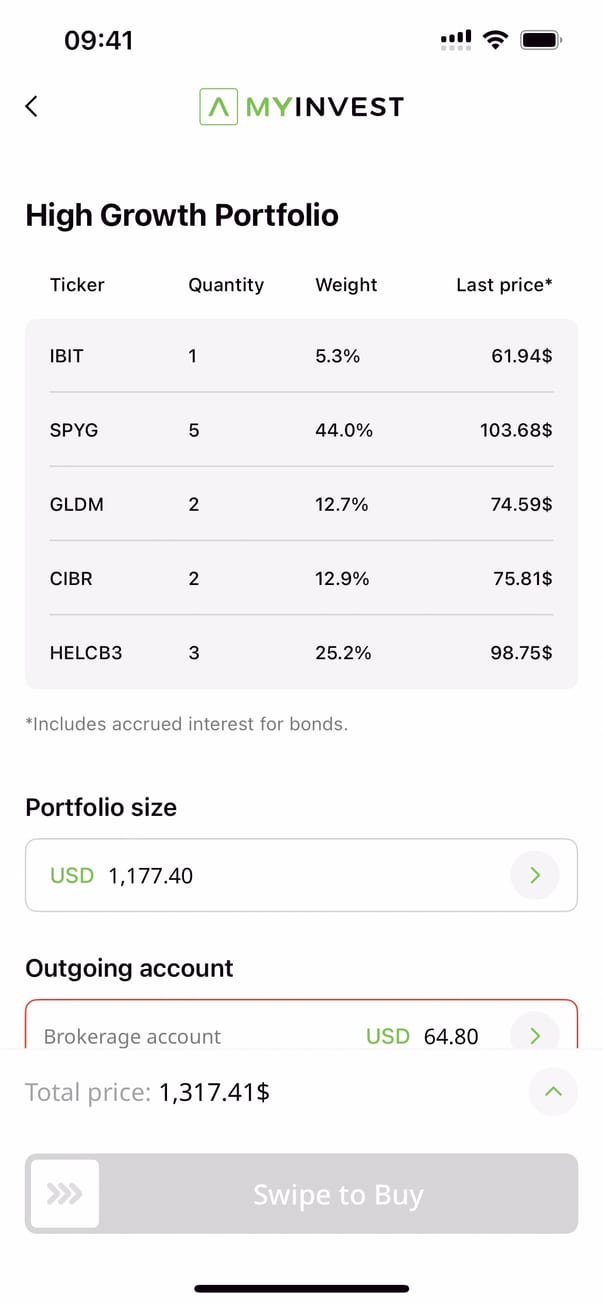Tap the Weight column header
Image resolution: width=603 pixels, height=1305 pixels.
point(346,285)
